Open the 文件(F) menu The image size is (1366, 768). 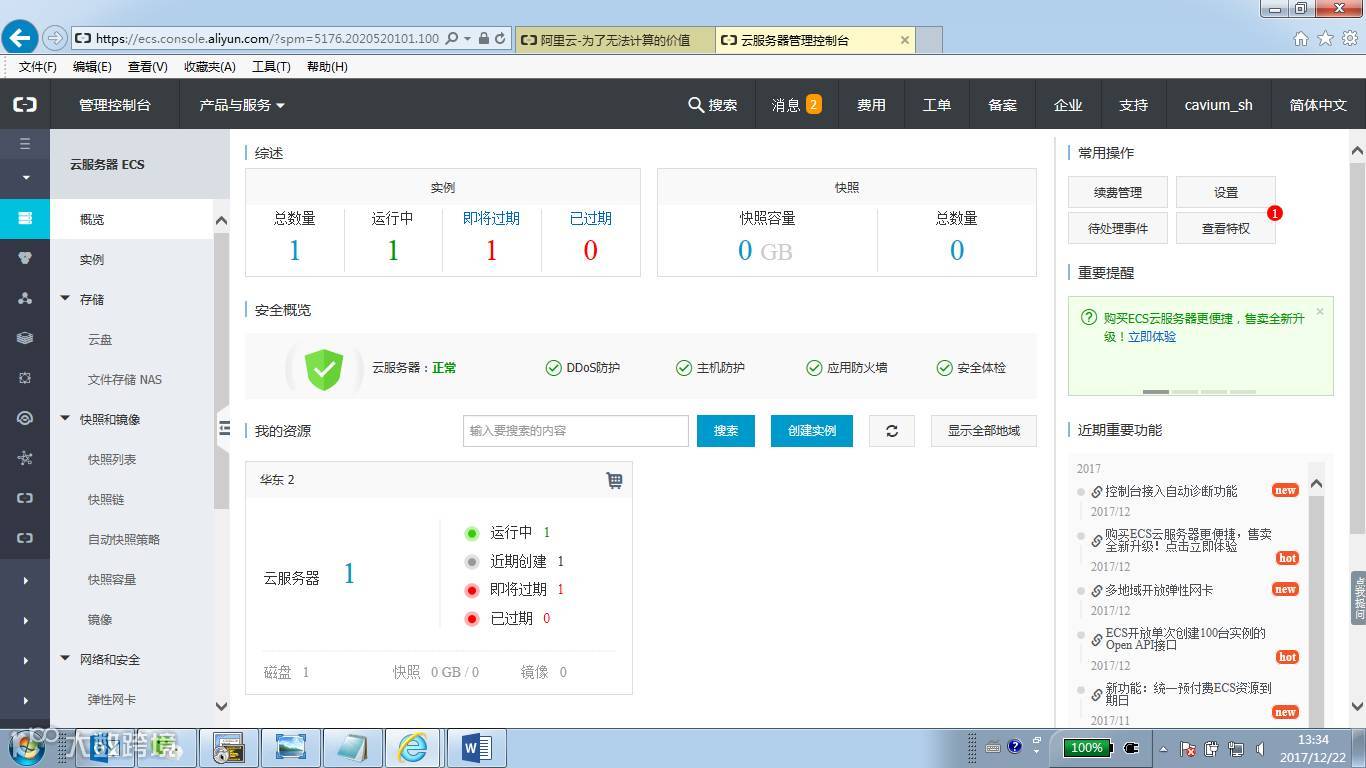point(38,67)
